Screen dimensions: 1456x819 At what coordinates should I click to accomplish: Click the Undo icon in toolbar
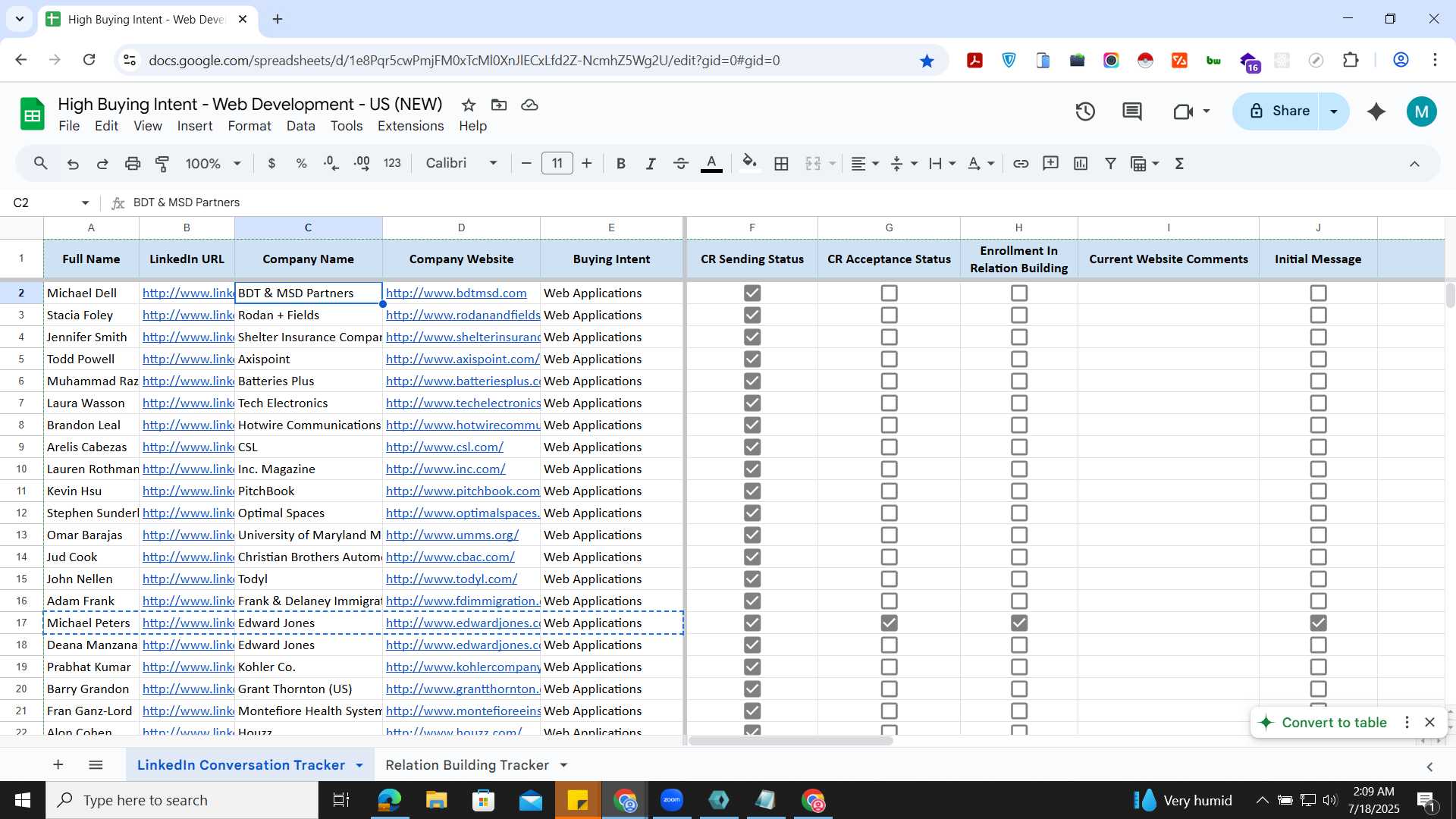[73, 164]
